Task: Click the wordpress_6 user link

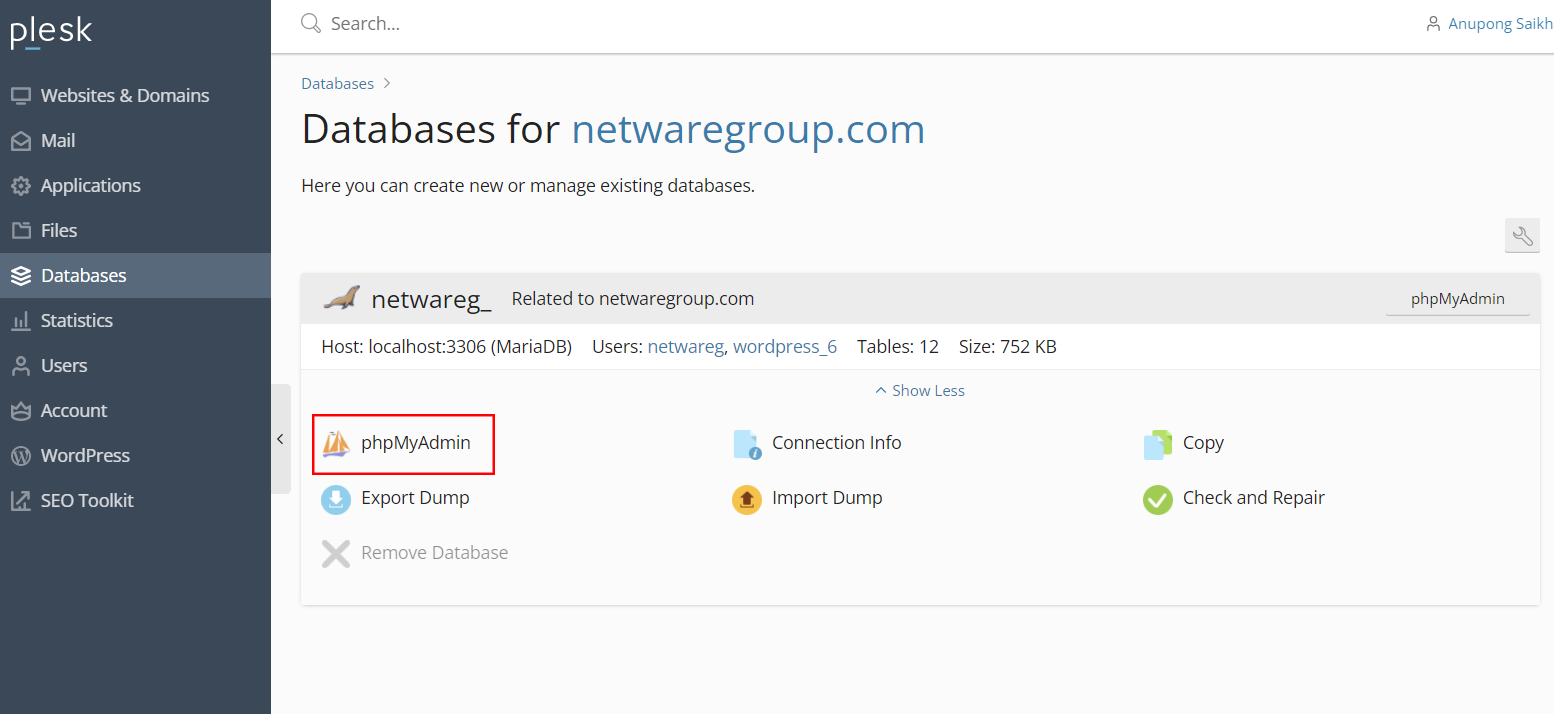Action: coord(784,347)
